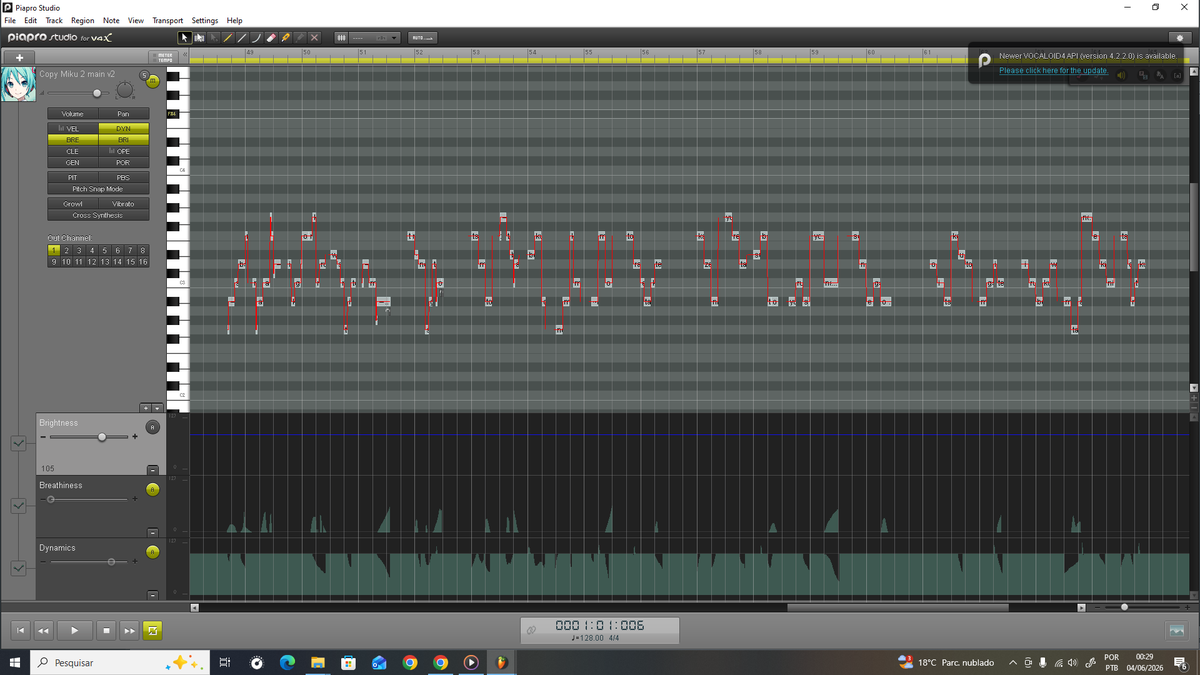Image resolution: width=1200 pixels, height=675 pixels.
Task: Open the Settings menu
Action: click(205, 20)
